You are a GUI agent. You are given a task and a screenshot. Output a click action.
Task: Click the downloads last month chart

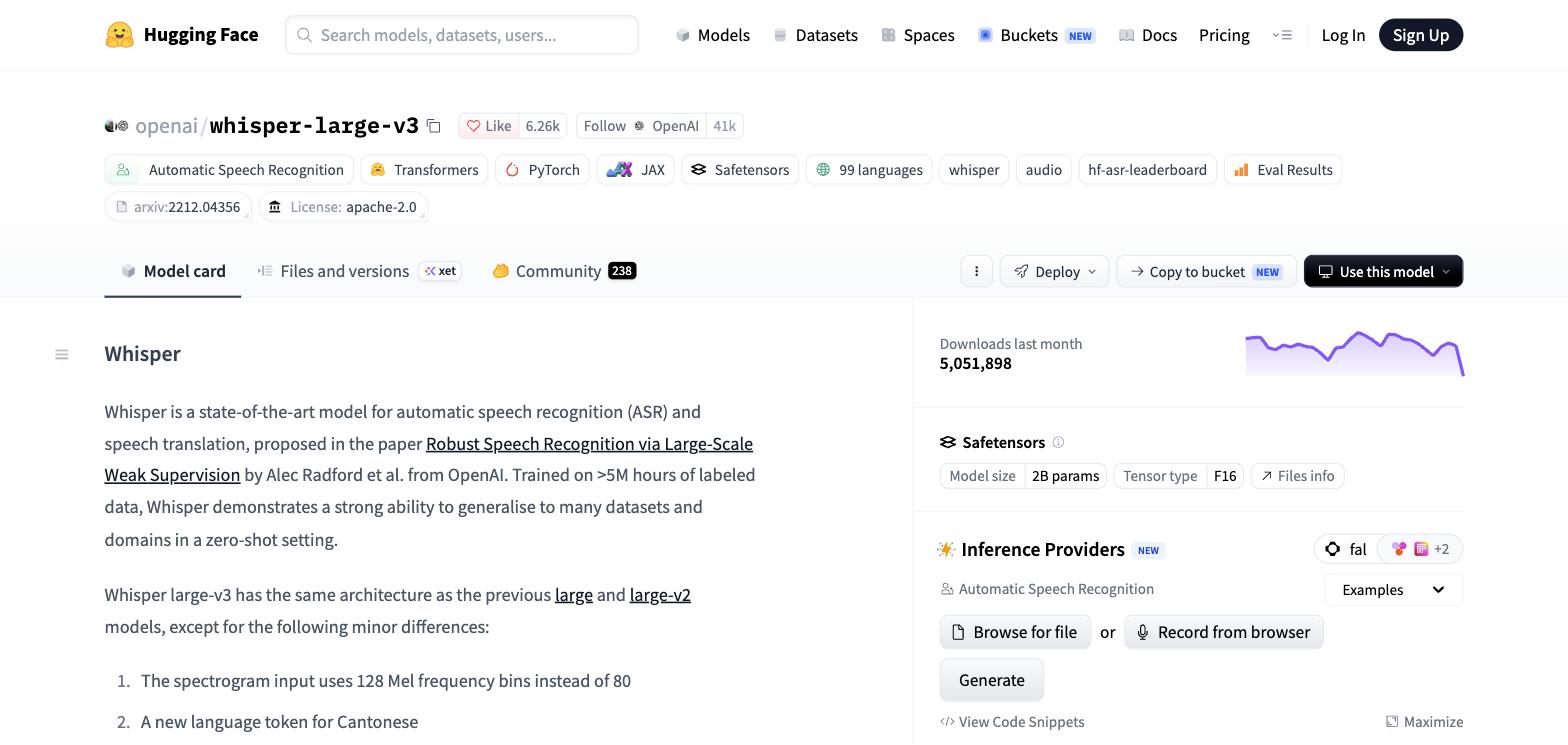[1354, 354]
